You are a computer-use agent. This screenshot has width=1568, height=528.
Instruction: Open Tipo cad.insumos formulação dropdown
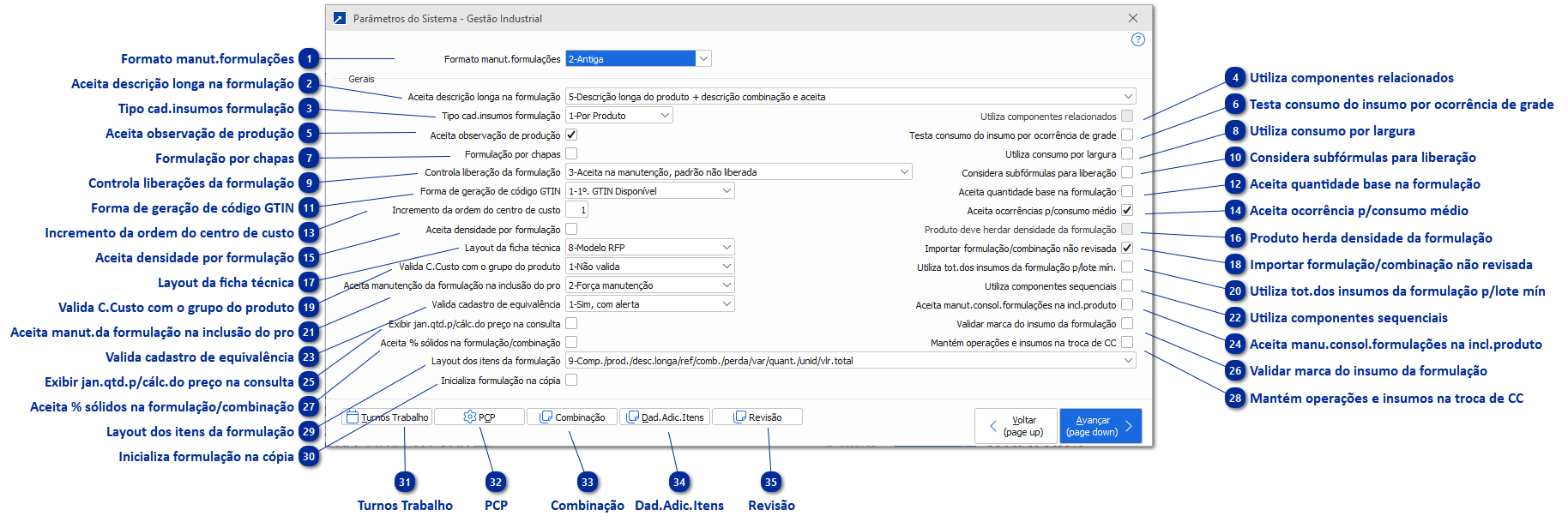[665, 116]
